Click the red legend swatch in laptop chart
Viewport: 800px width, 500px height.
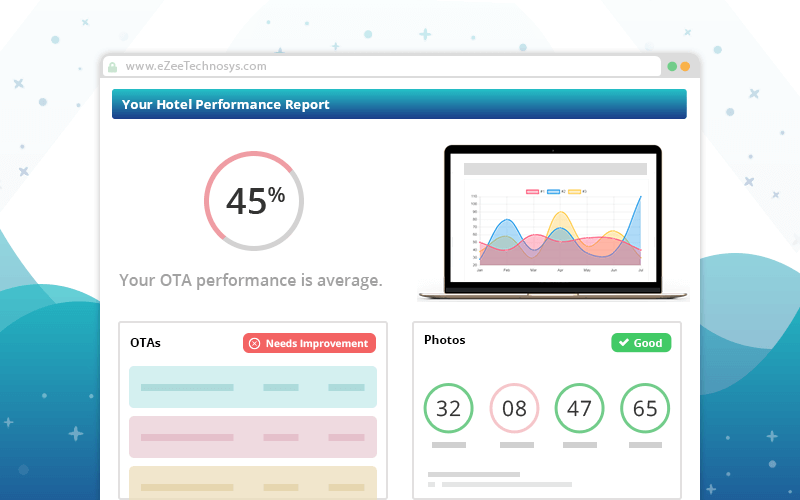[532, 192]
